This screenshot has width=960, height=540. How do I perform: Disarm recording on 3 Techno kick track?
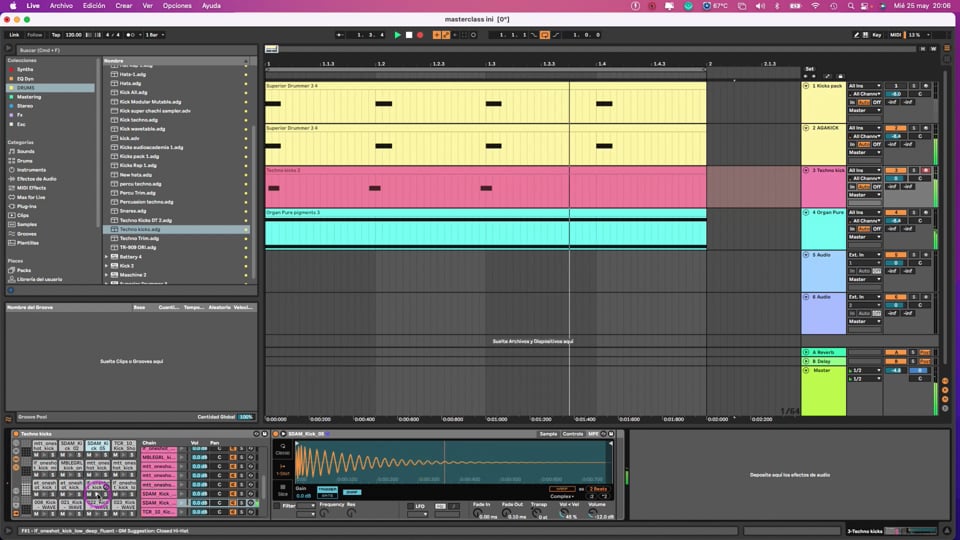pyautogui.click(x=926, y=170)
